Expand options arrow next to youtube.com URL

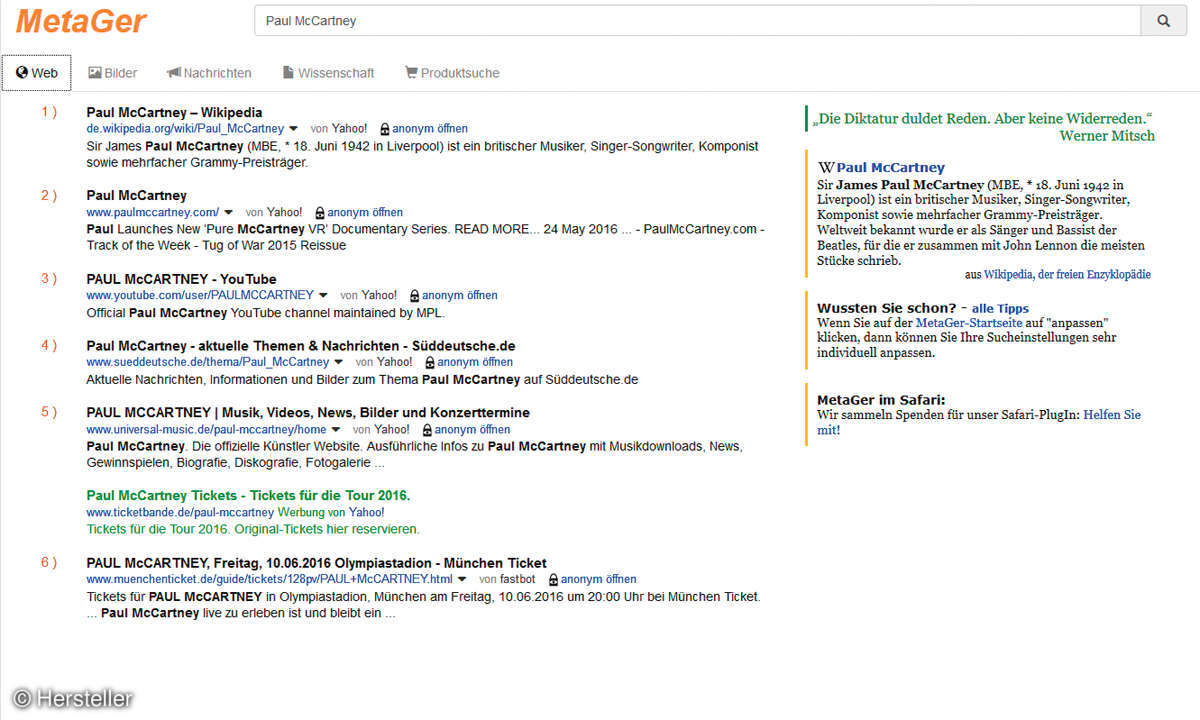[x=323, y=296]
